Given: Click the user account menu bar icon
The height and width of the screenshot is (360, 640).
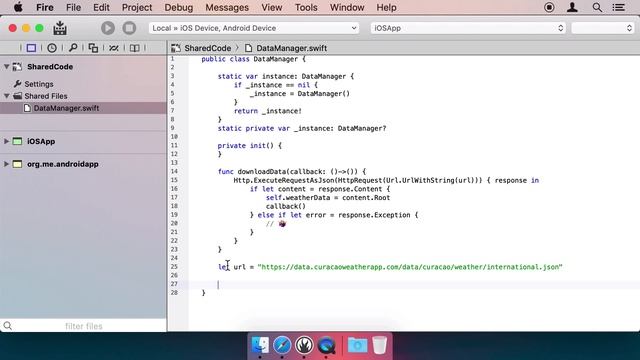Looking at the screenshot, I should click(x=573, y=7).
